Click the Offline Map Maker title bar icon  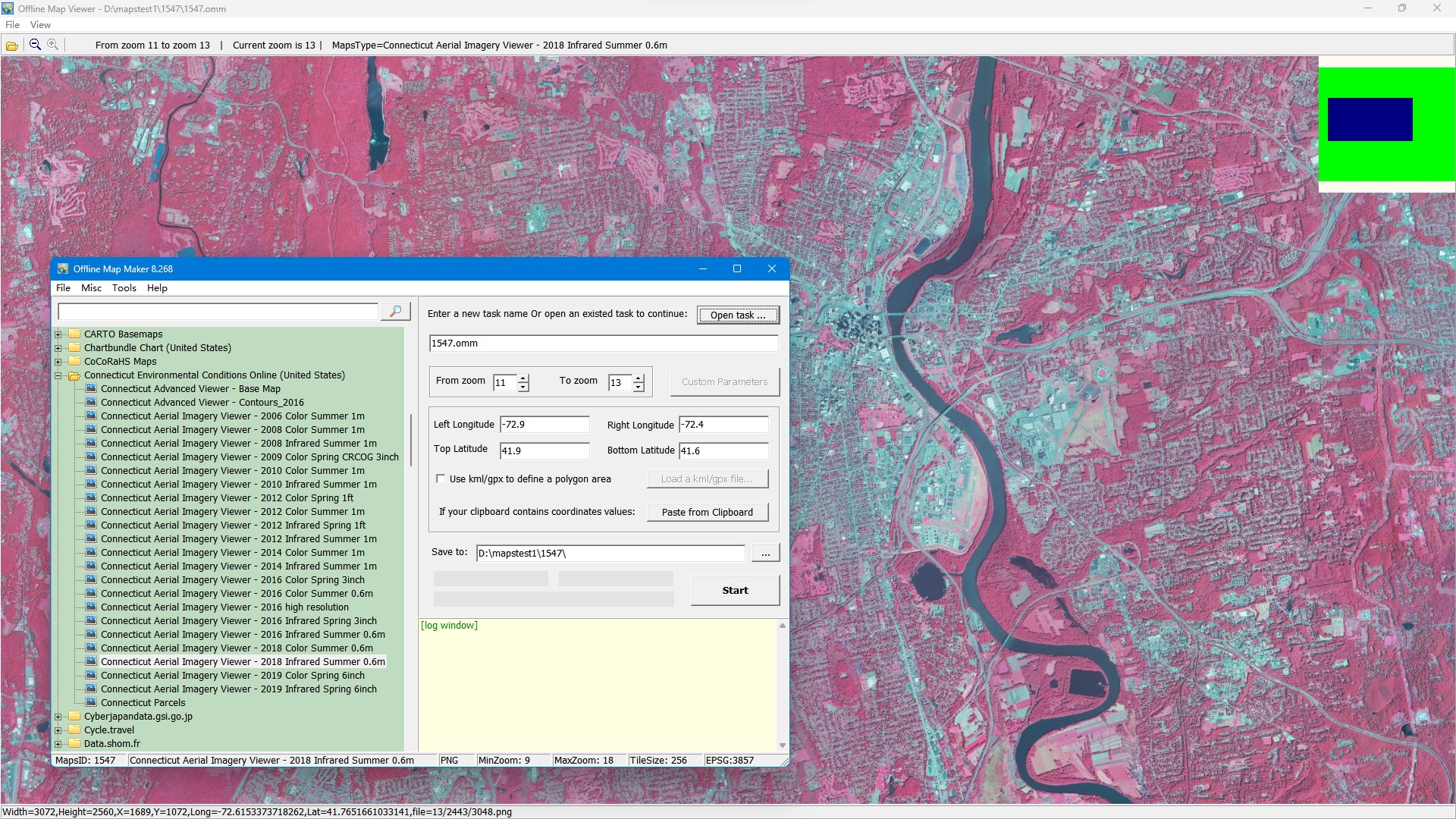click(63, 268)
